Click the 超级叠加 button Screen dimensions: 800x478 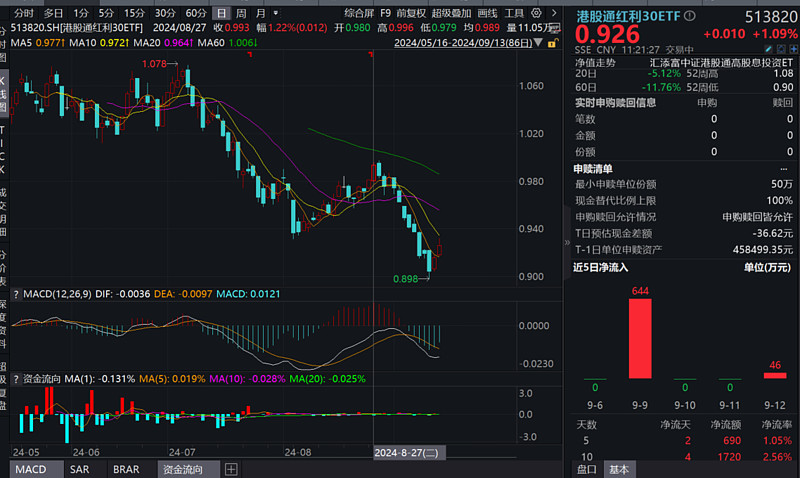tap(451, 13)
